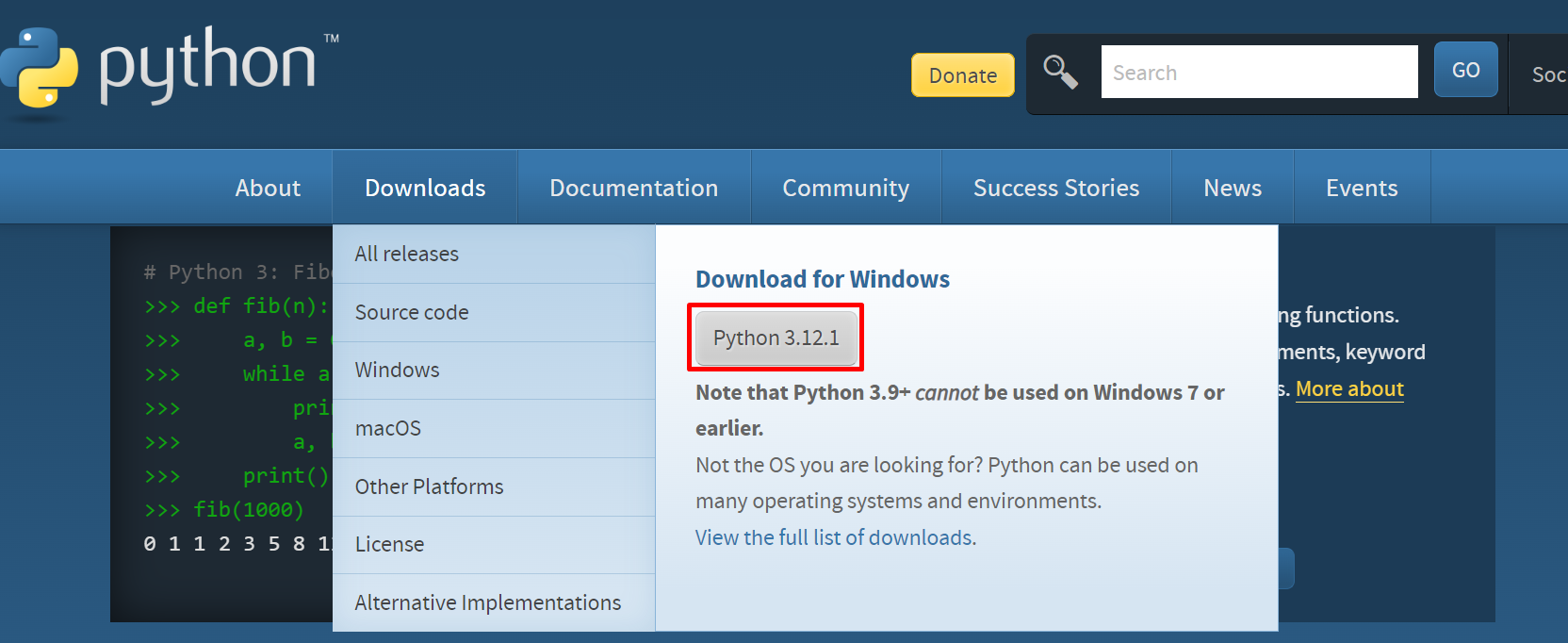Image resolution: width=1568 pixels, height=643 pixels.
Task: Open the Downloads menu
Action: tap(425, 188)
